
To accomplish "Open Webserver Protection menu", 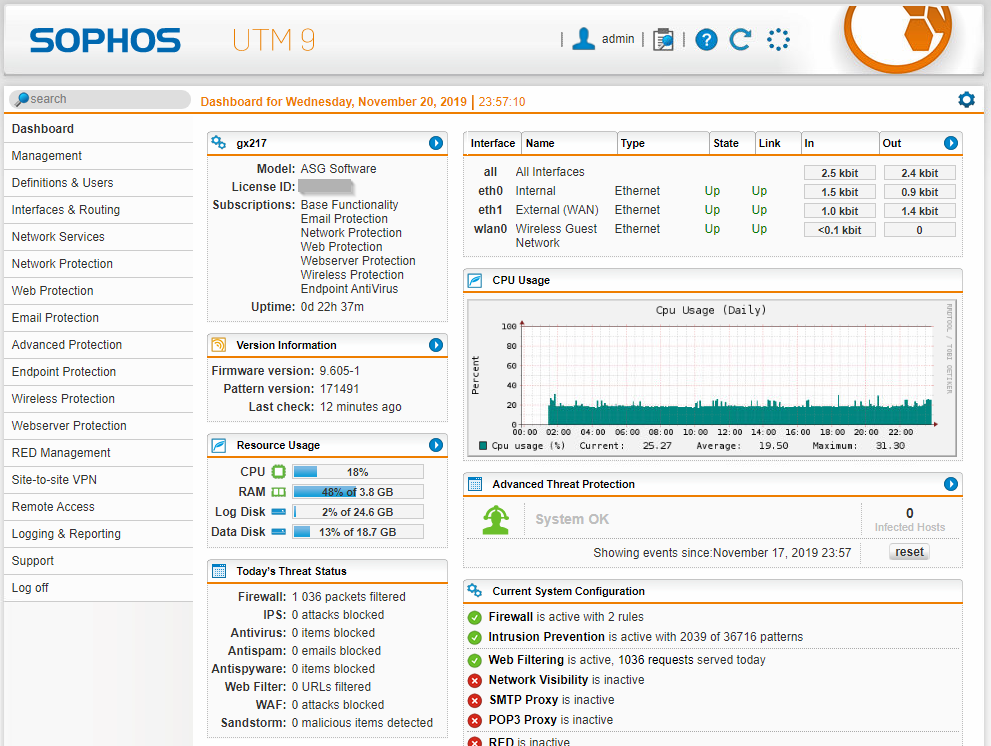I will click(98, 426).
